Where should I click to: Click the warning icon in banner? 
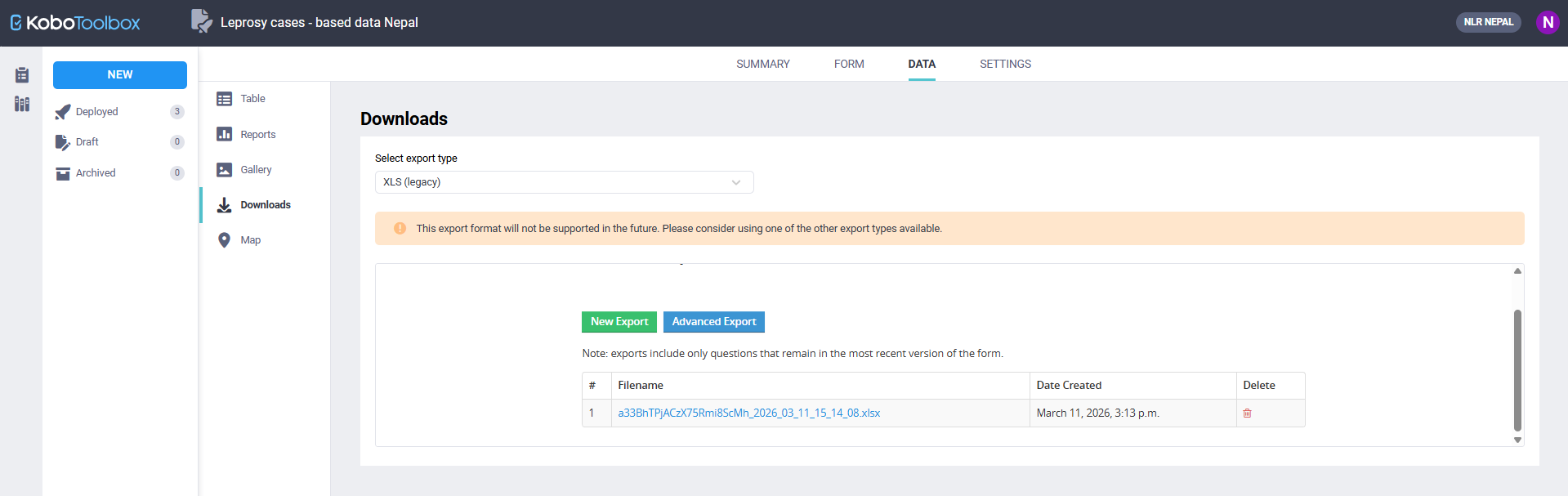point(400,229)
